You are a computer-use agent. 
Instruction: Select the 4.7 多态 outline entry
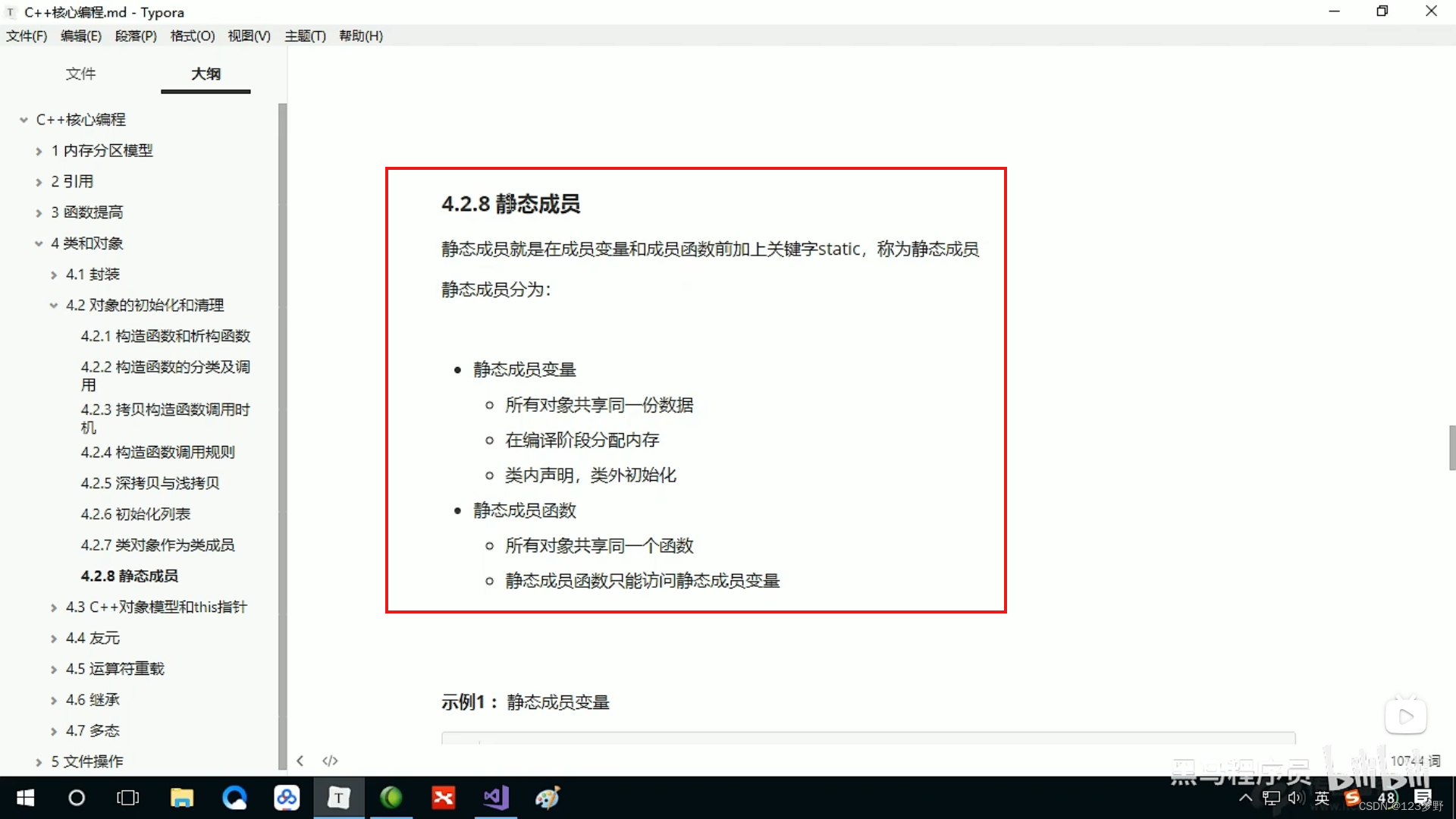click(x=93, y=731)
